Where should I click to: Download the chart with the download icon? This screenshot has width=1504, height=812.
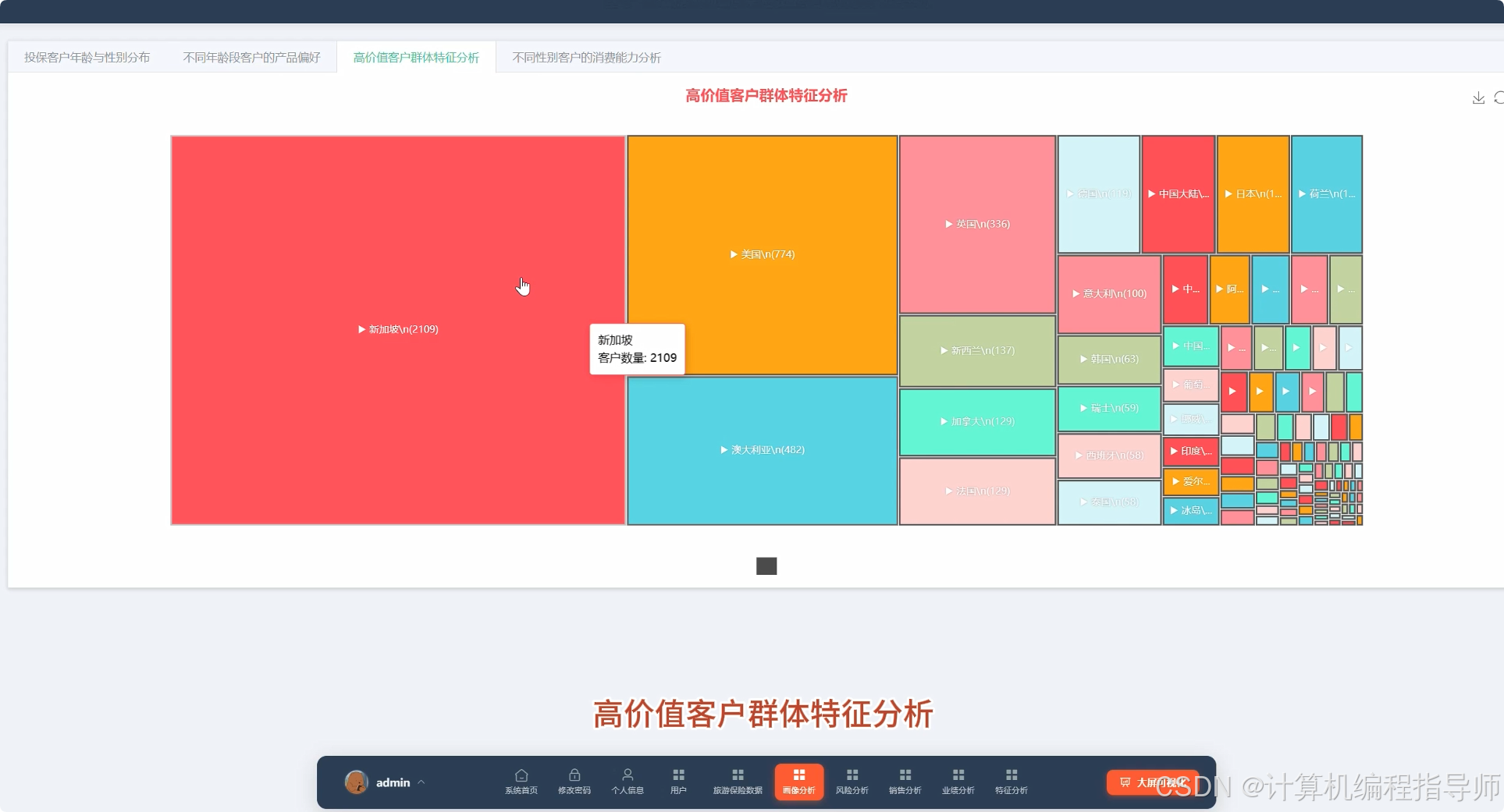pyautogui.click(x=1477, y=98)
